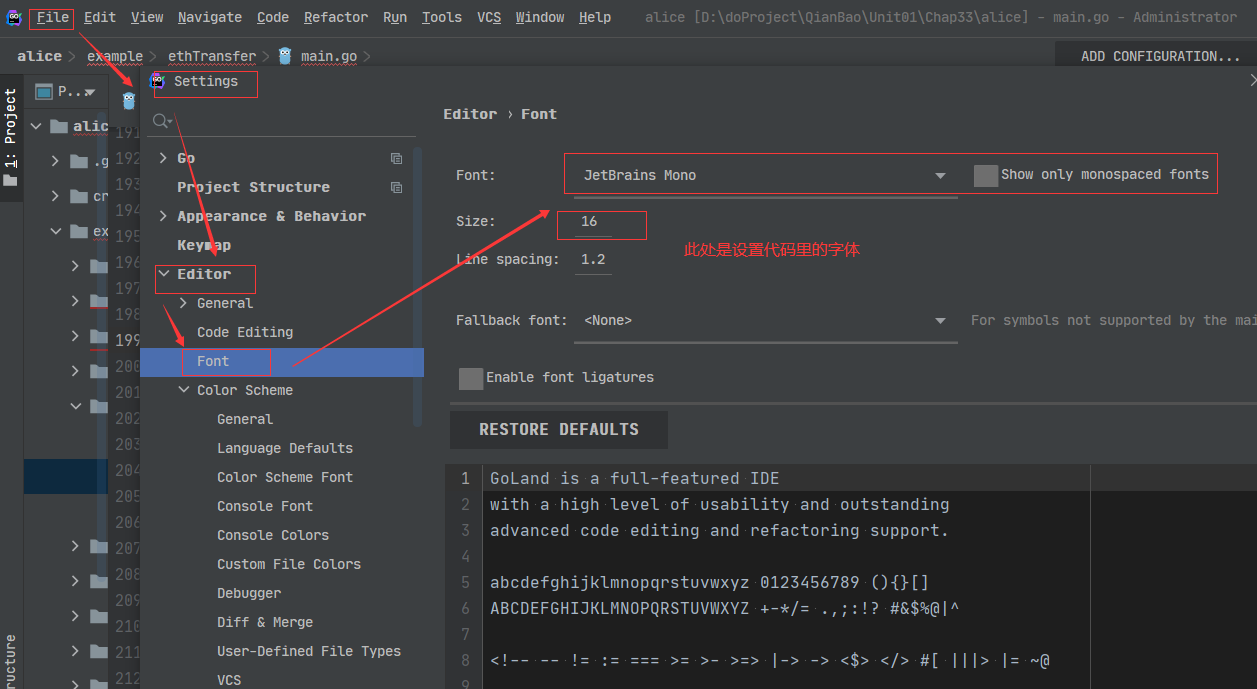
Task: Click the RESTORE DEFAULTS button
Action: click(x=559, y=430)
